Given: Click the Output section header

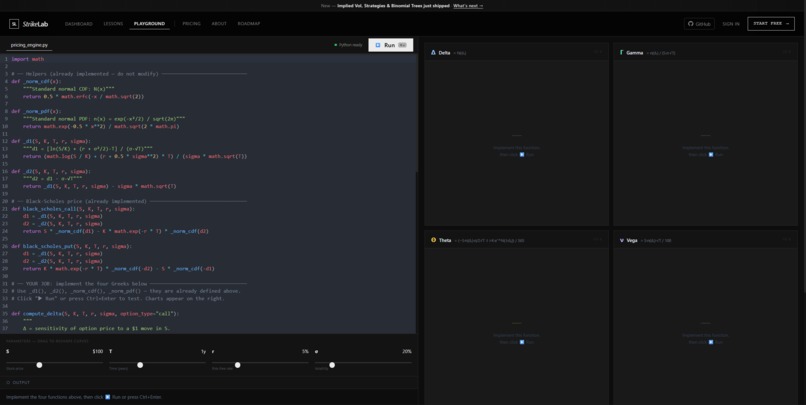Looking at the screenshot, I should click(19, 382).
